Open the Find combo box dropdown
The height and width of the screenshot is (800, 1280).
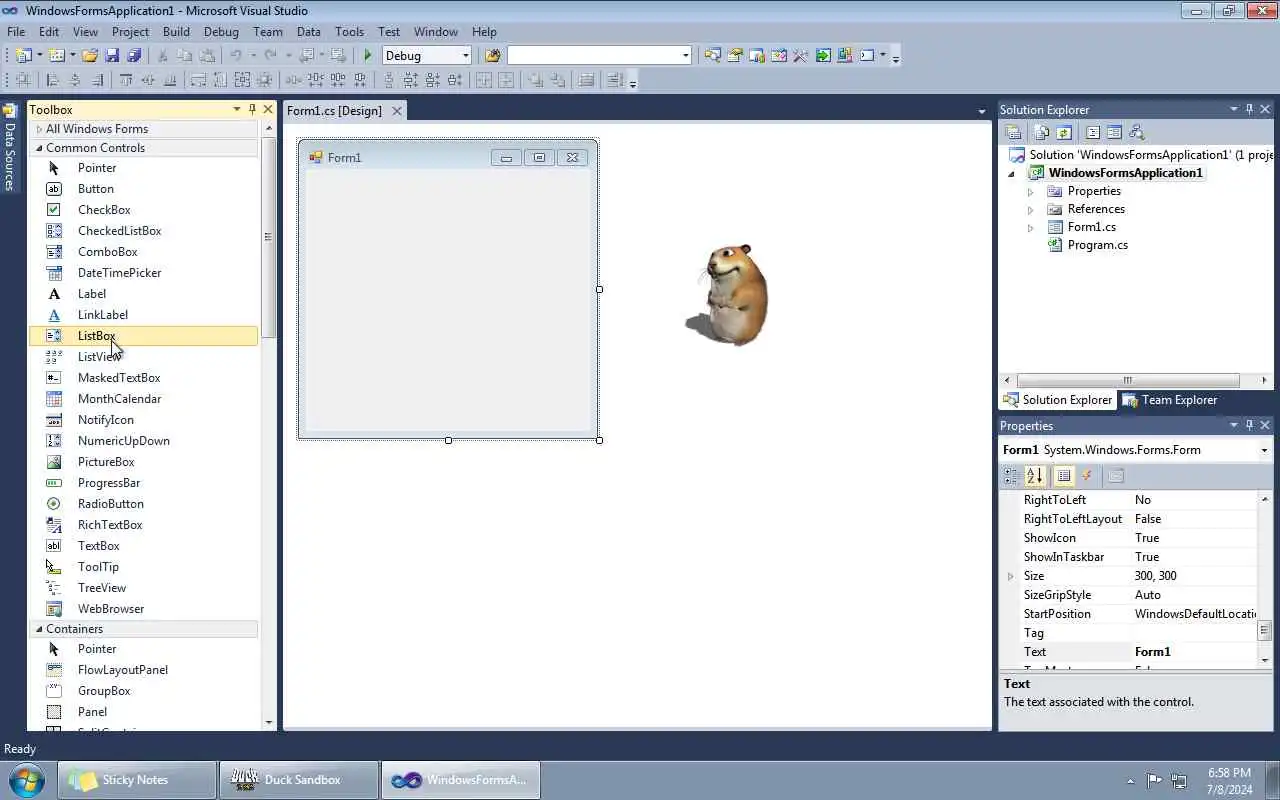[x=685, y=56]
